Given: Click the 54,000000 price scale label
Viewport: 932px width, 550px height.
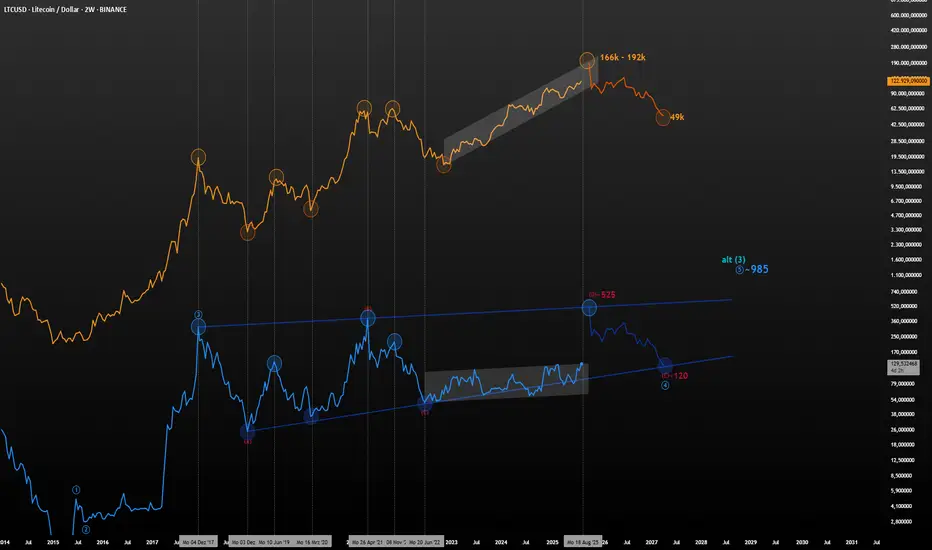Looking at the screenshot, I should click(903, 400).
